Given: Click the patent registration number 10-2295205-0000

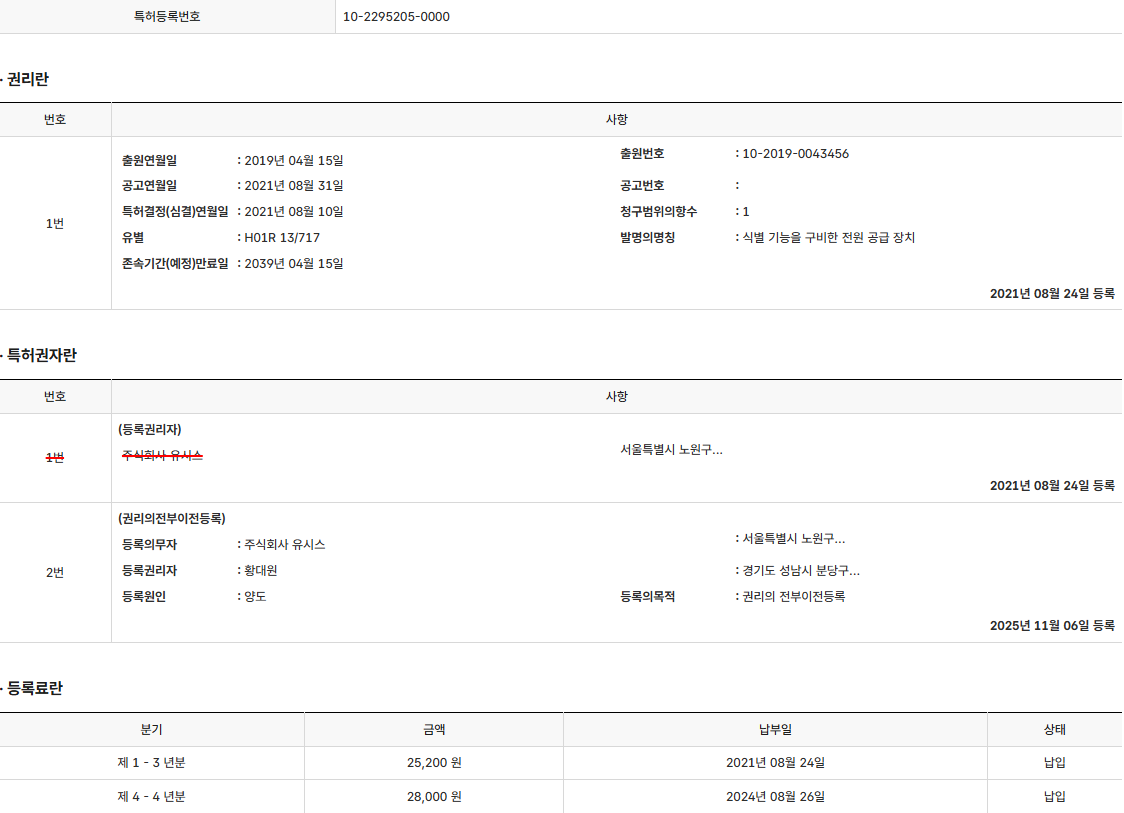Looking at the screenshot, I should 396,17.
